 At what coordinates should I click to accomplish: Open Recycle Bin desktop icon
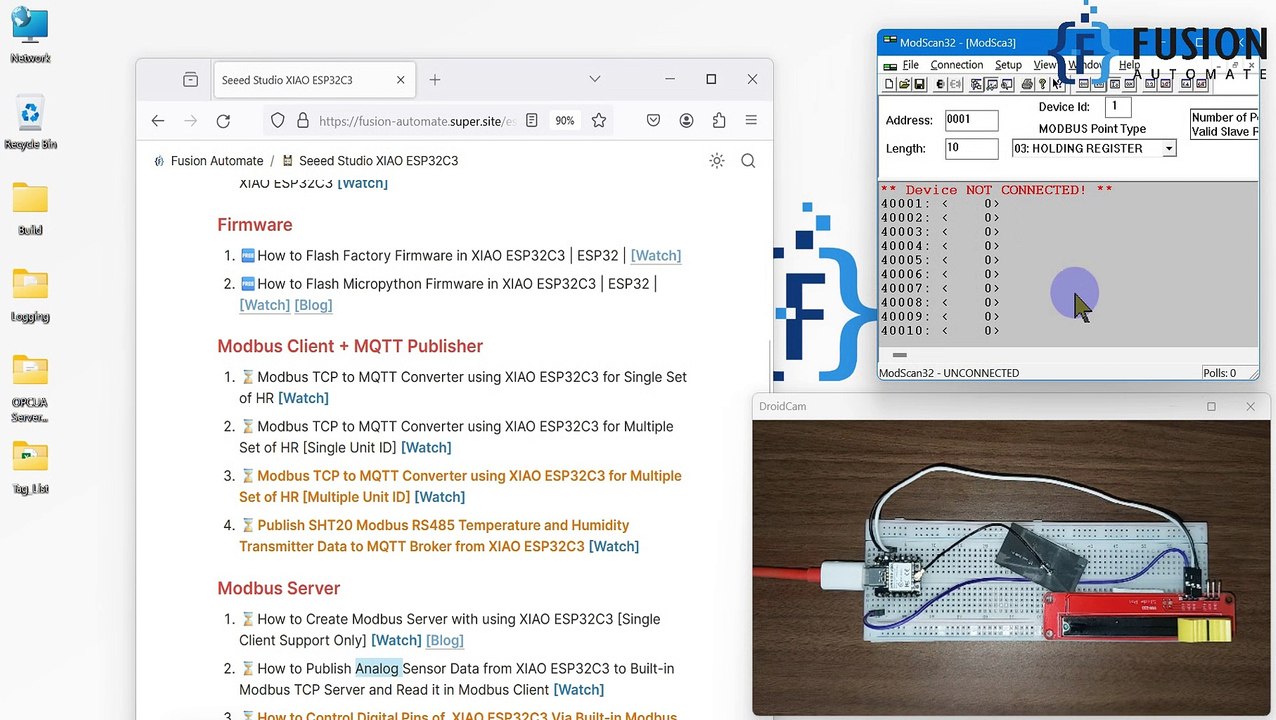(30, 122)
